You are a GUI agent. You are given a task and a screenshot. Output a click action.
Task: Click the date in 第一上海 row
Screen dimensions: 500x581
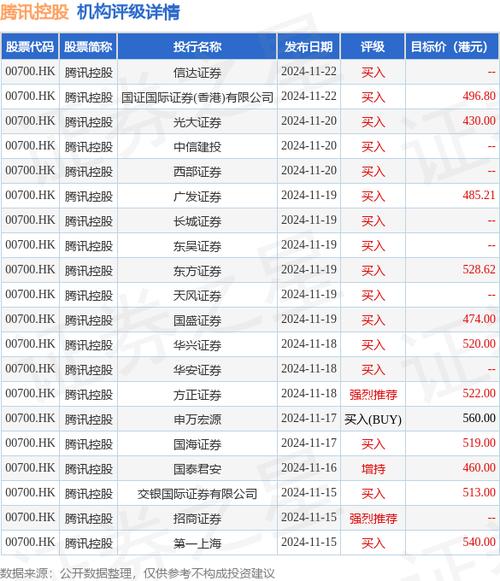pyautogui.click(x=309, y=542)
